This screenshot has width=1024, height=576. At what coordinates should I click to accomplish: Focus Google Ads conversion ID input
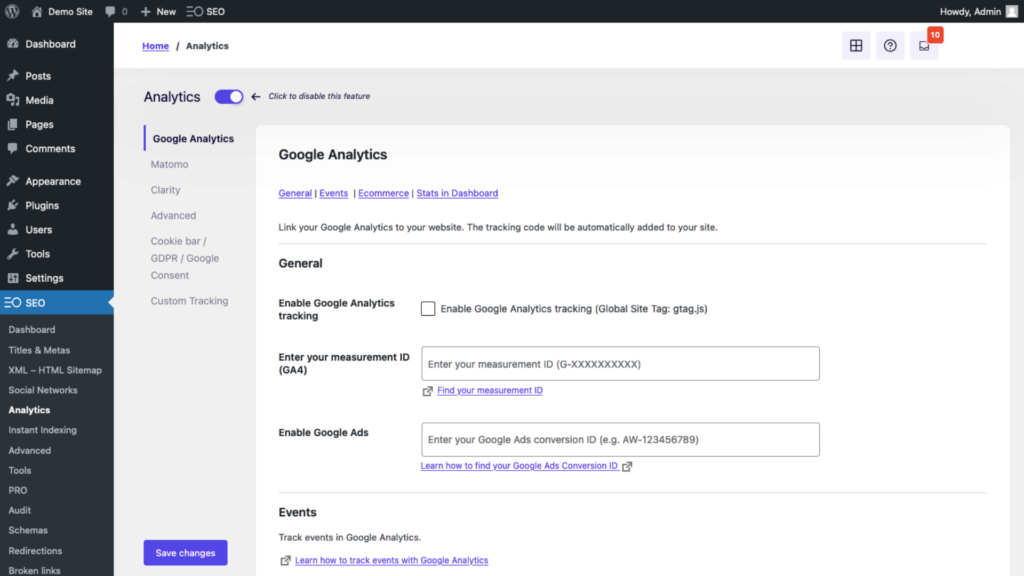(620, 440)
